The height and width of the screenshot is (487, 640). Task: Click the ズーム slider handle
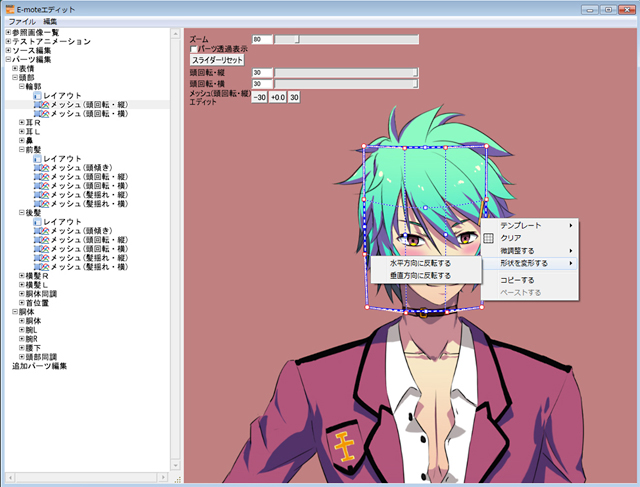[x=297, y=39]
